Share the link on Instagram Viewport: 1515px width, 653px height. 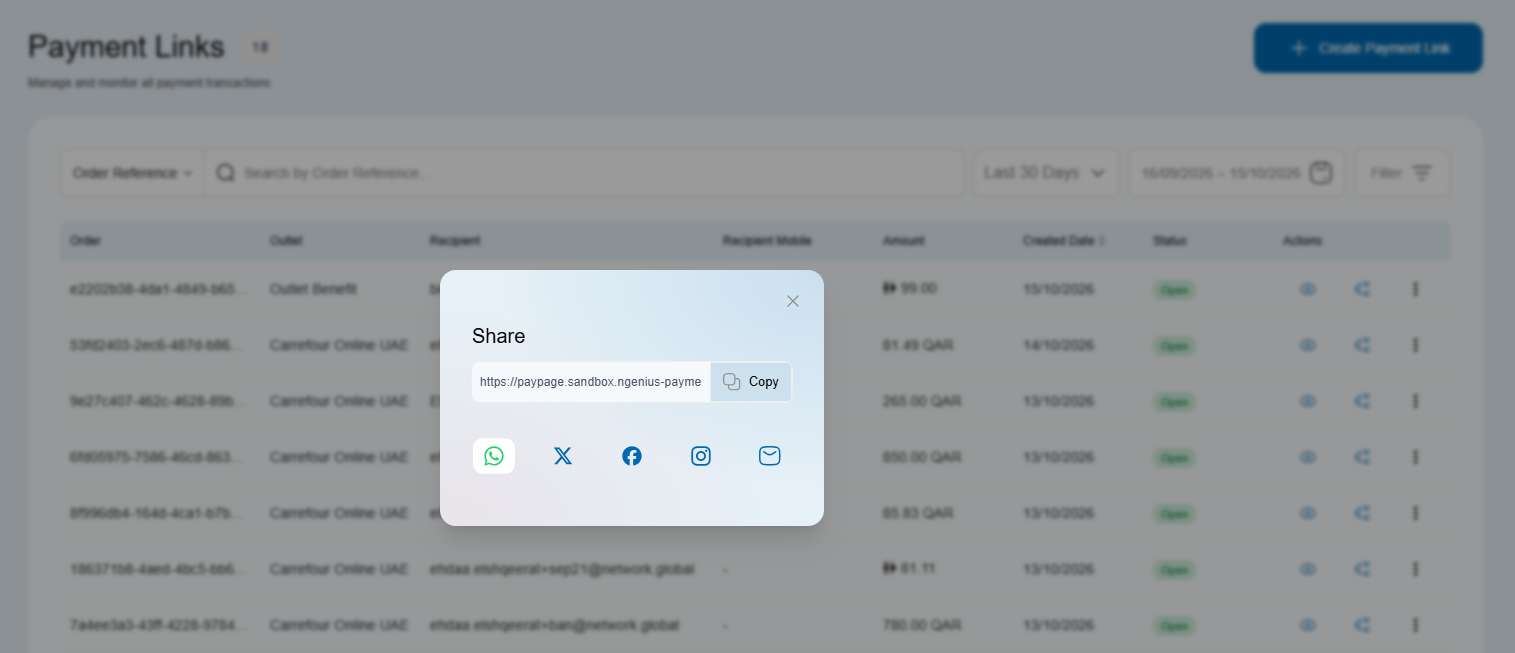(x=701, y=456)
